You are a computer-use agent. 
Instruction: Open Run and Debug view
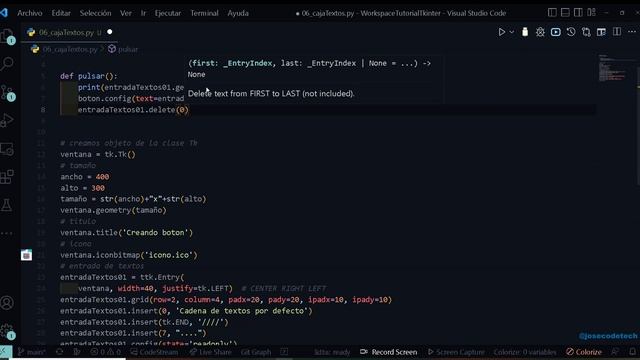[x=7, y=120]
